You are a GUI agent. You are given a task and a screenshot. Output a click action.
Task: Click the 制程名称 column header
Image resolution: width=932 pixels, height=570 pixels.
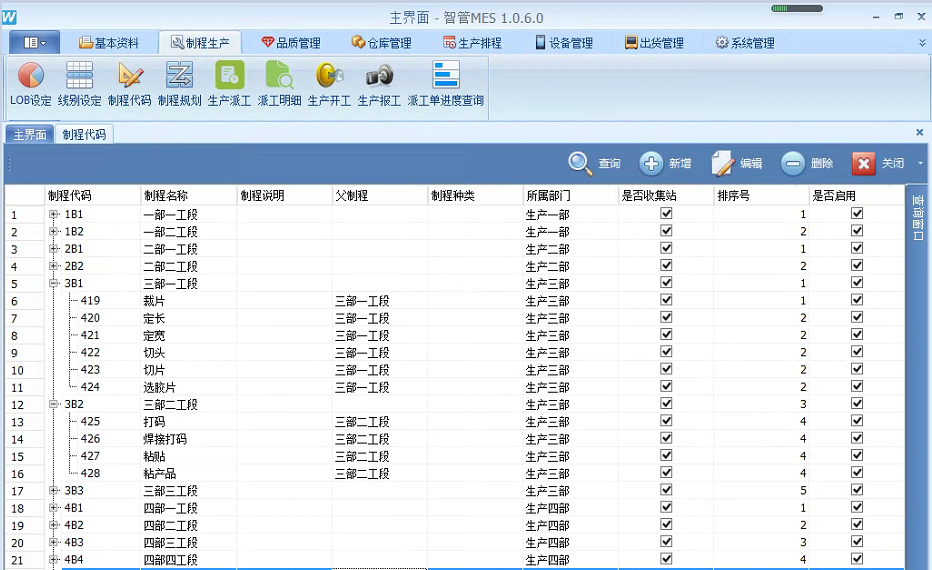click(x=188, y=196)
